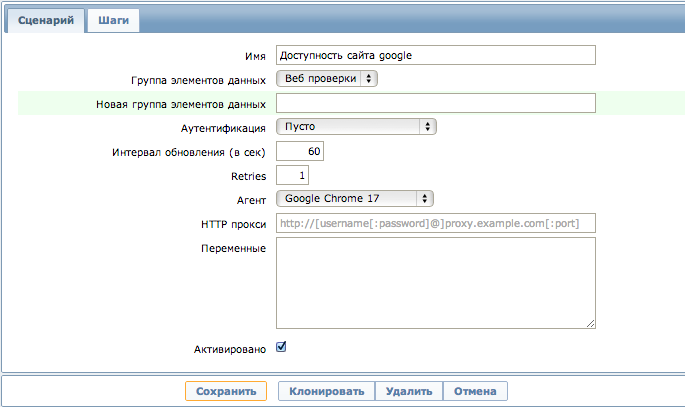Expand the Аутентификация dropdown showing Пусто
The width and height of the screenshot is (685, 407).
[x=356, y=127]
